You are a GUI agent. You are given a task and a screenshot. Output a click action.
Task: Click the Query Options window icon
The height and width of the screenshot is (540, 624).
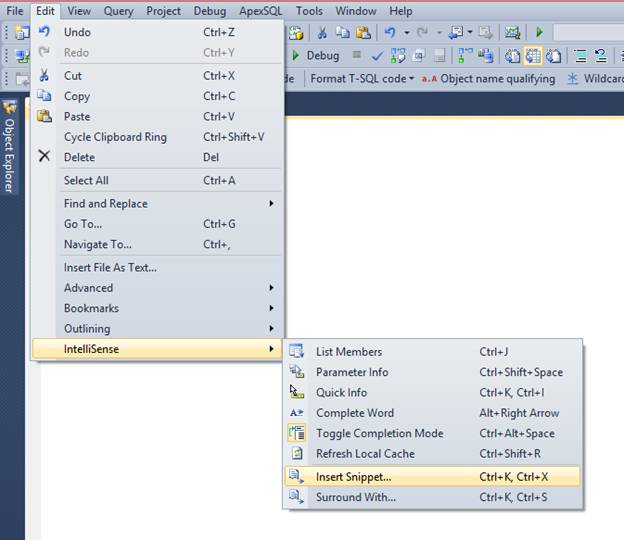[419, 56]
